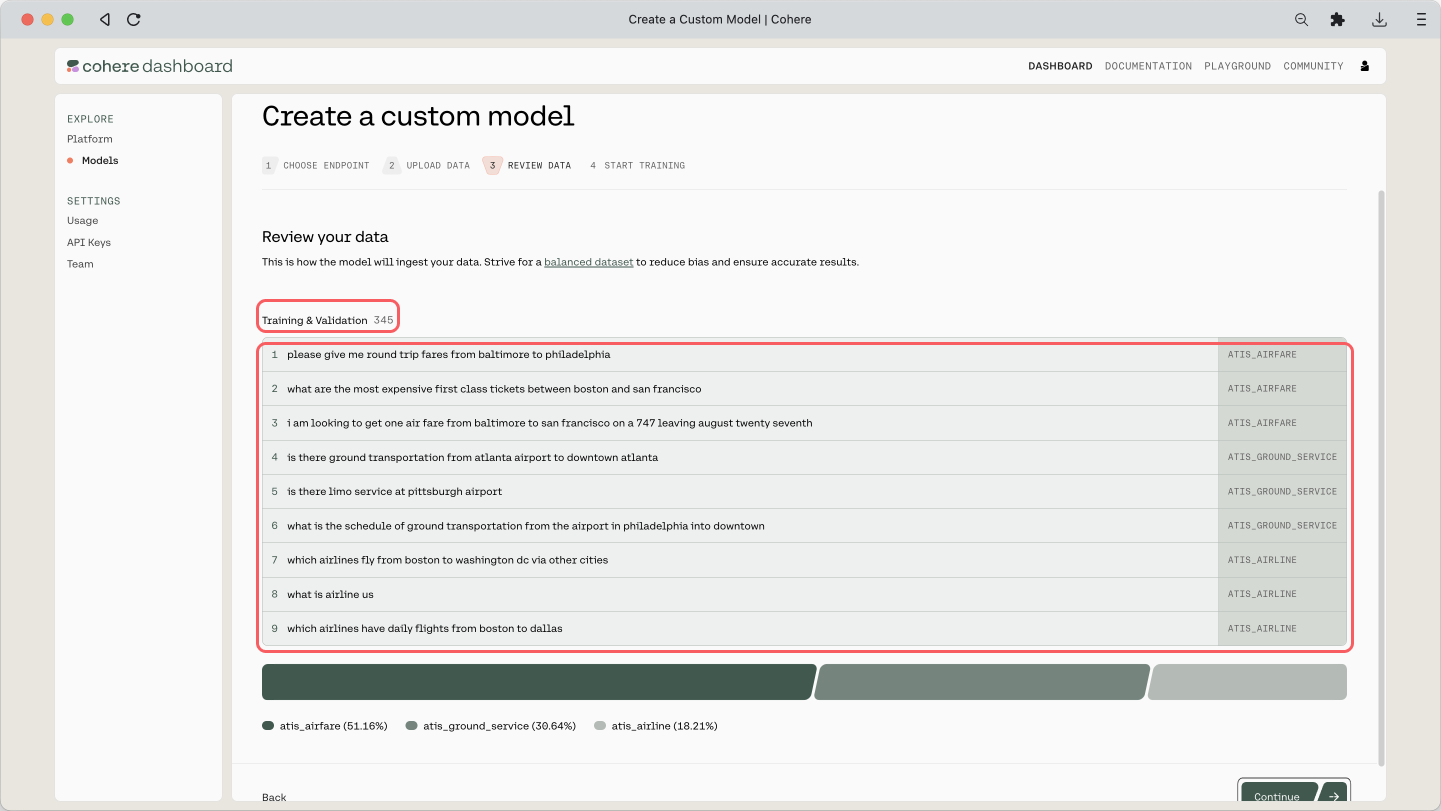Click the browser back arrow icon
Screen dimensions: 1441x811
tap(105, 19)
